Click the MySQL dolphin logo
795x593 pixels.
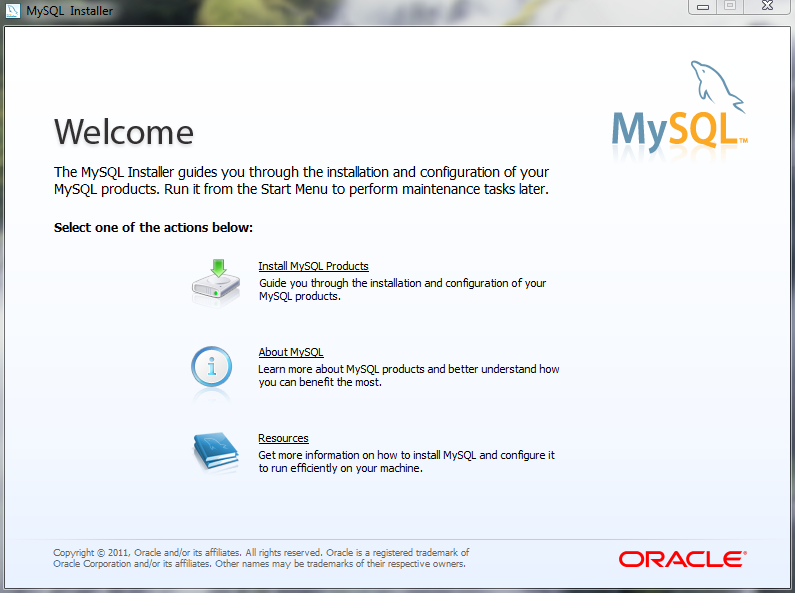click(680, 107)
